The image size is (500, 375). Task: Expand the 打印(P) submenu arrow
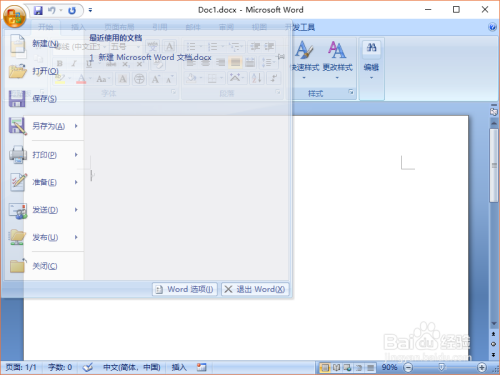76,155
